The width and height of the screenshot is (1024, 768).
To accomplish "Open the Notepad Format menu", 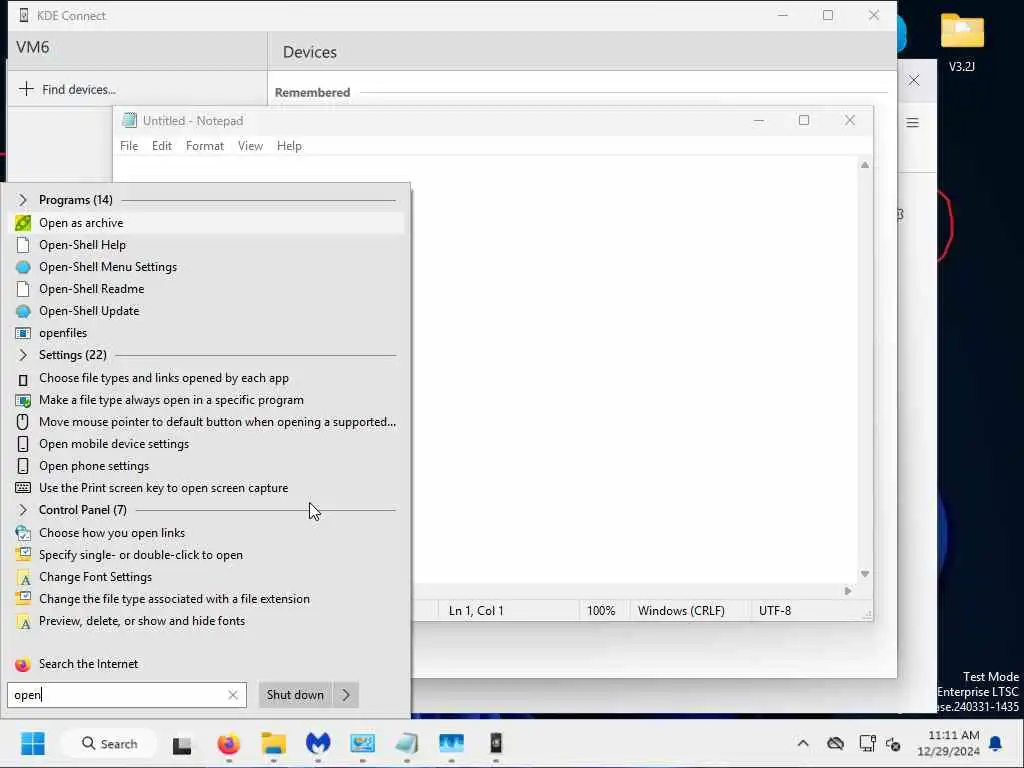I will (x=204, y=146).
